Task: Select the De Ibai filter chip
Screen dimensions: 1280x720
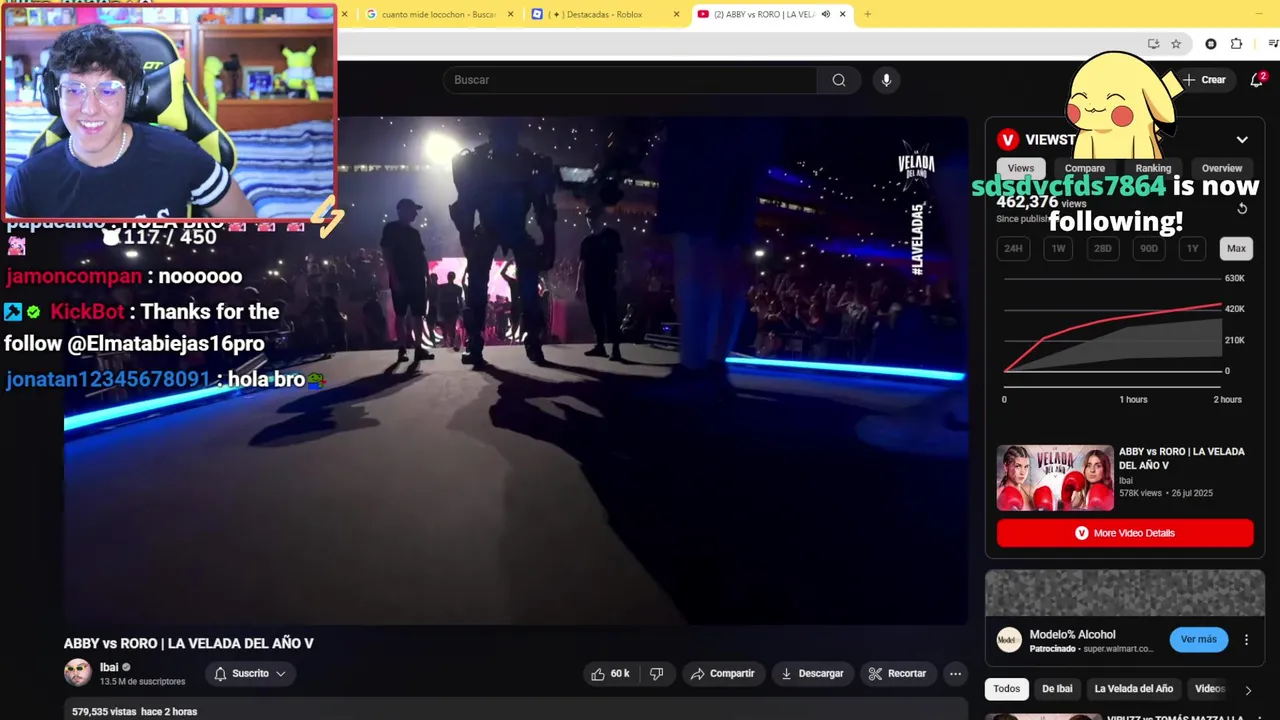Action: [1057, 689]
